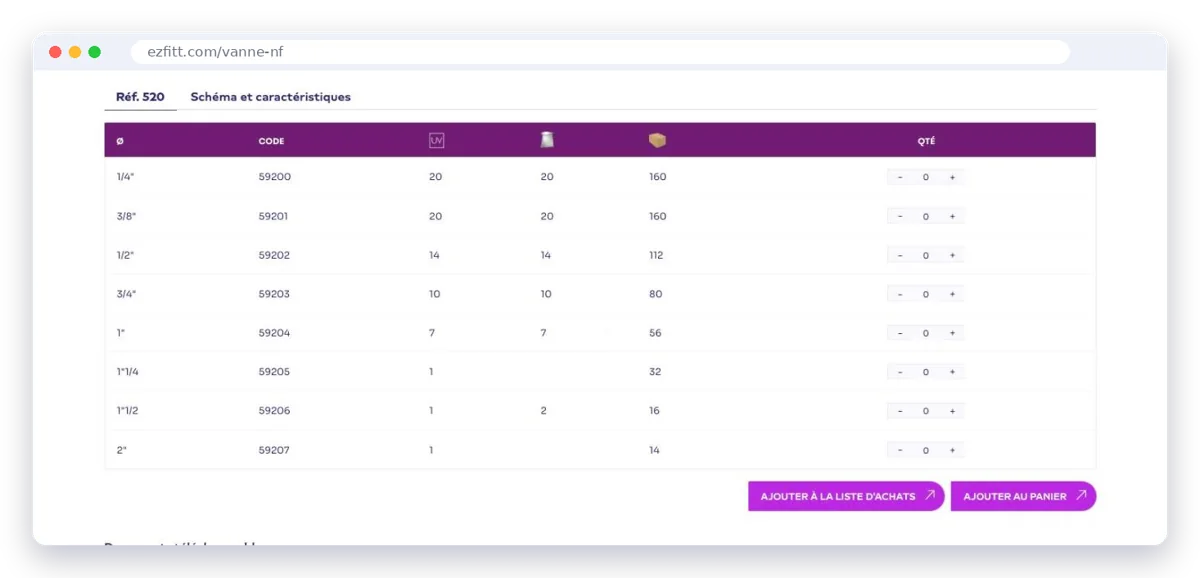Screen dimensions: 1200x578
Task: Click the 1/2" diameter cell
Action: (125, 255)
